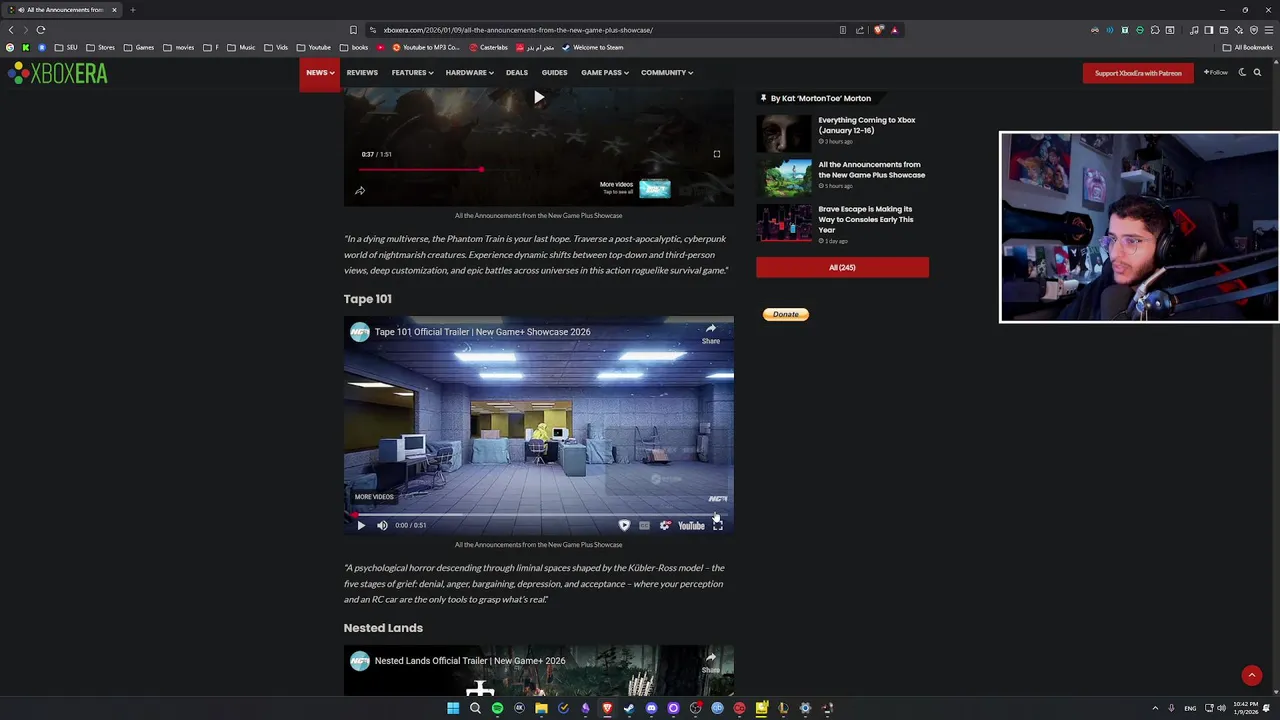Image resolution: width=1280 pixels, height=720 pixels.
Task: Open the browser hamburger main menu
Action: pyautogui.click(x=1269, y=30)
